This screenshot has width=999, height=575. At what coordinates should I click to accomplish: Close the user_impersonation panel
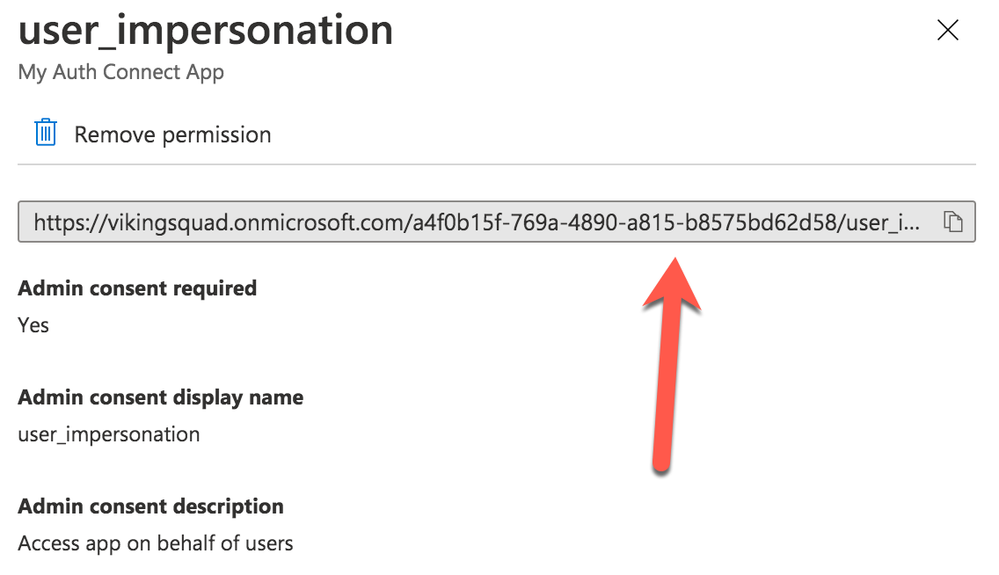click(947, 30)
